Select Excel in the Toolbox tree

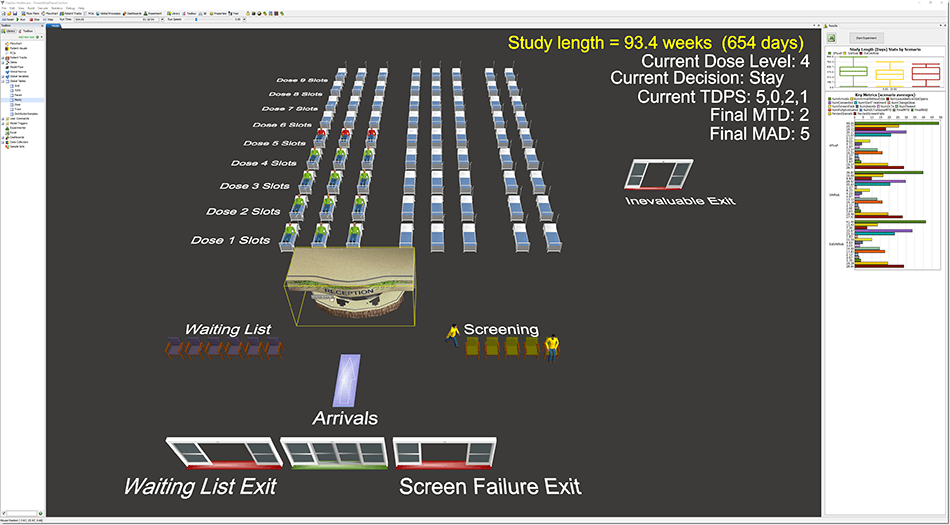[x=12, y=133]
